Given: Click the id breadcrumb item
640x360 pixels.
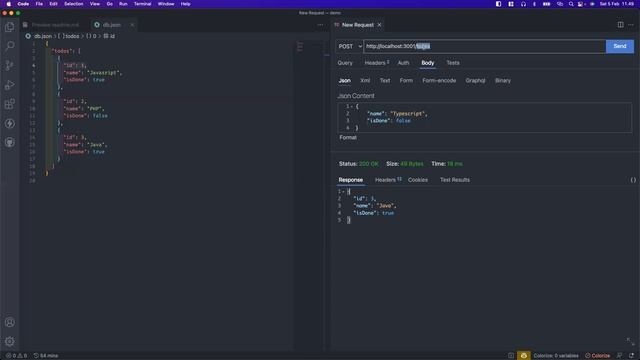Looking at the screenshot, I should pyautogui.click(x=109, y=36).
